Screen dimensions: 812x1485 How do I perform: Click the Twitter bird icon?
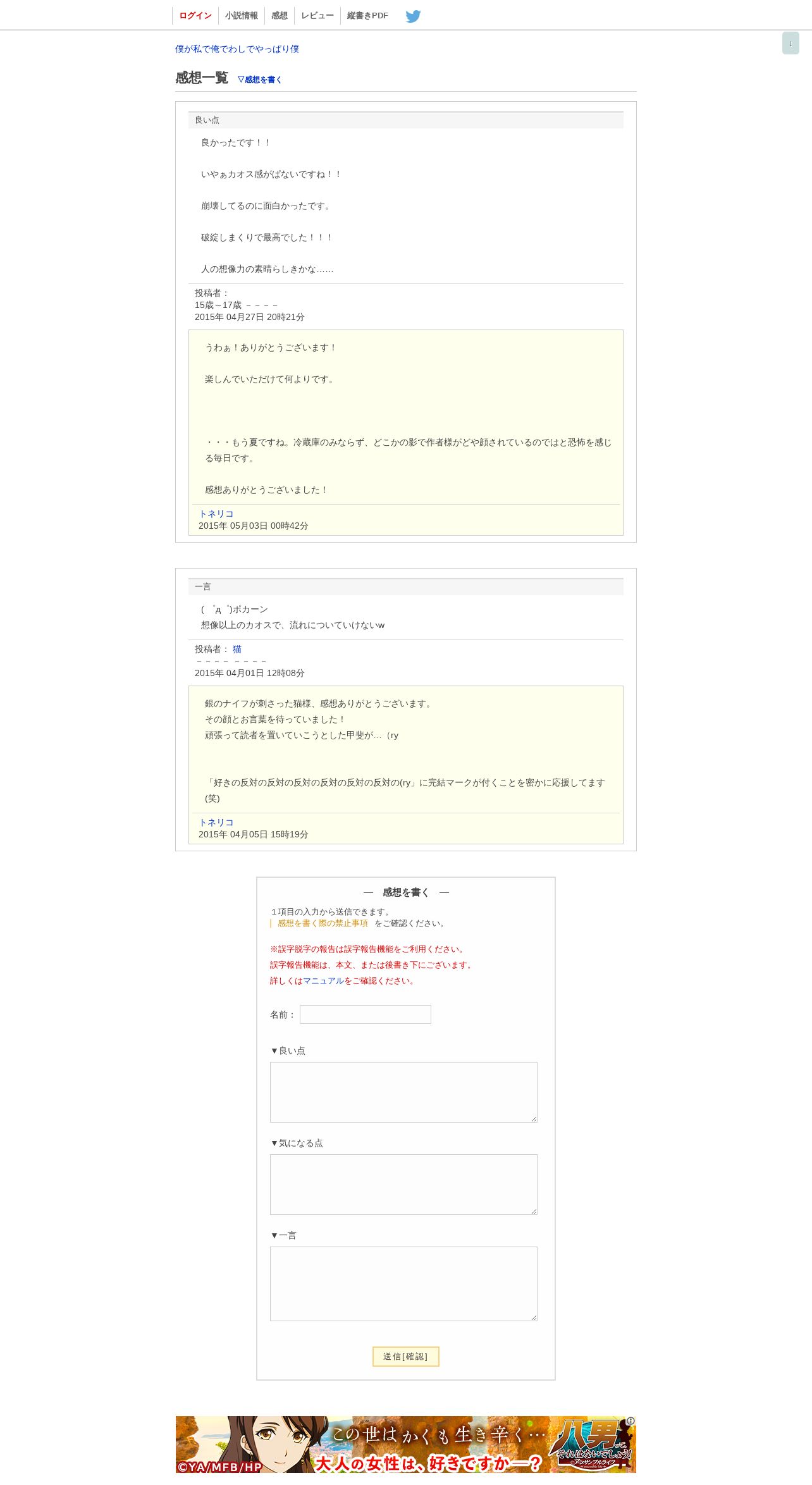click(413, 16)
